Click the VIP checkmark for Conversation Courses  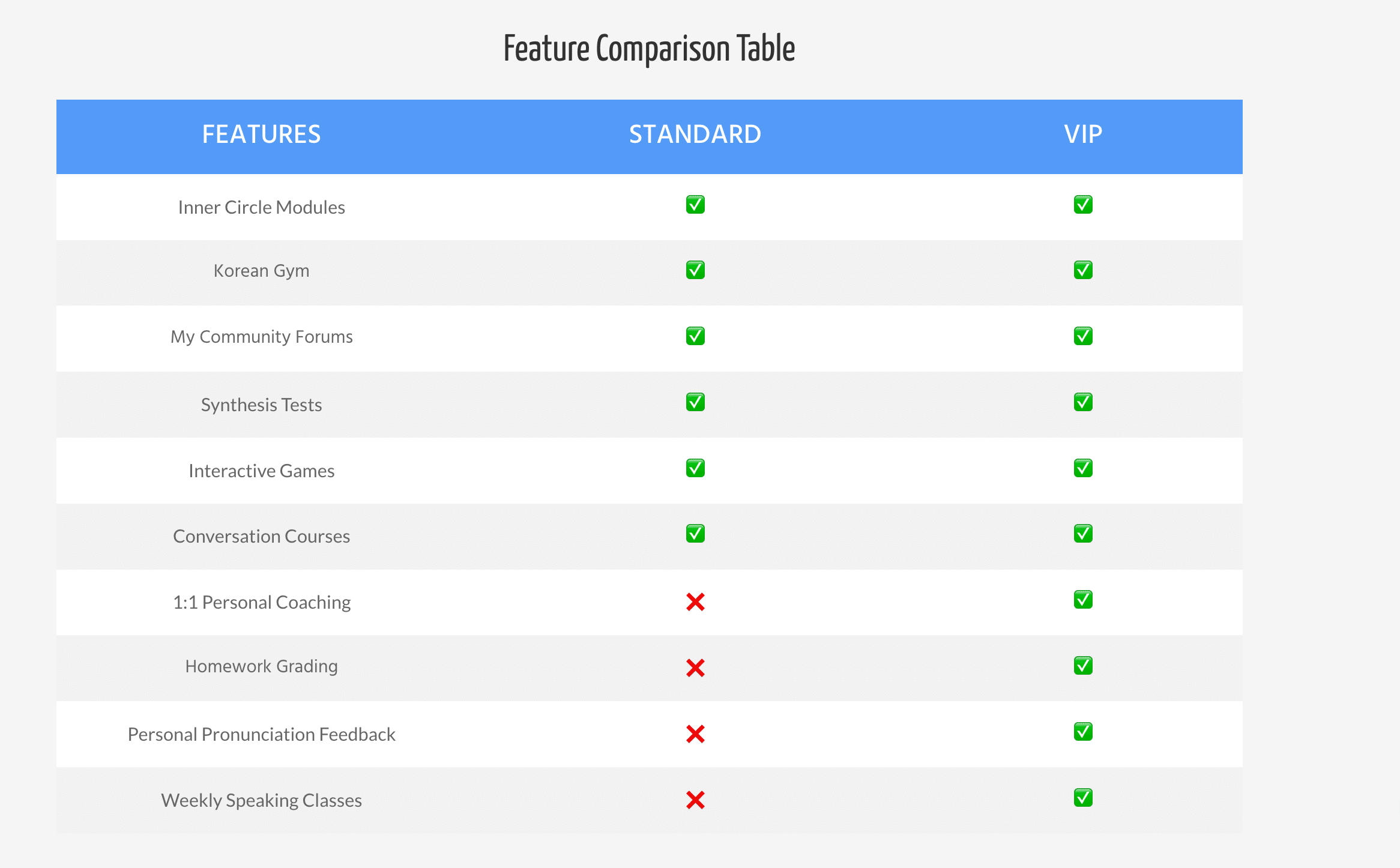click(x=1083, y=534)
